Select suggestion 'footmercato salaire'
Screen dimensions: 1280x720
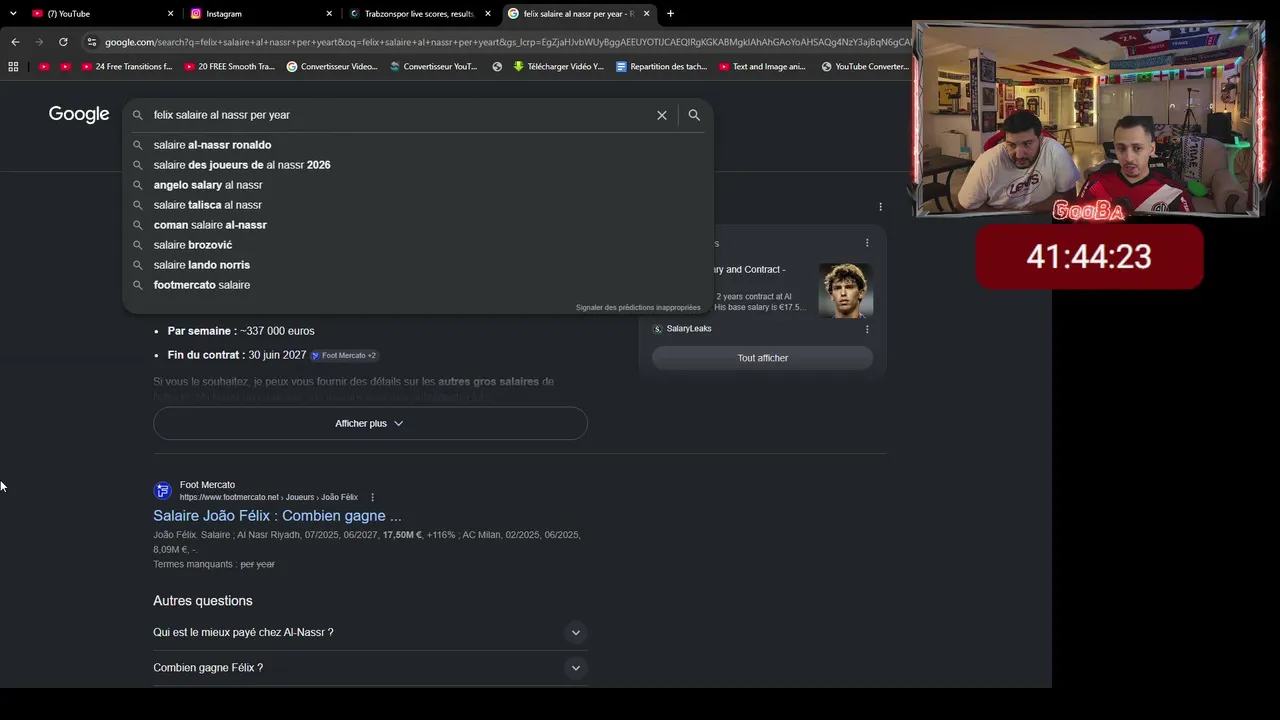tap(418, 285)
